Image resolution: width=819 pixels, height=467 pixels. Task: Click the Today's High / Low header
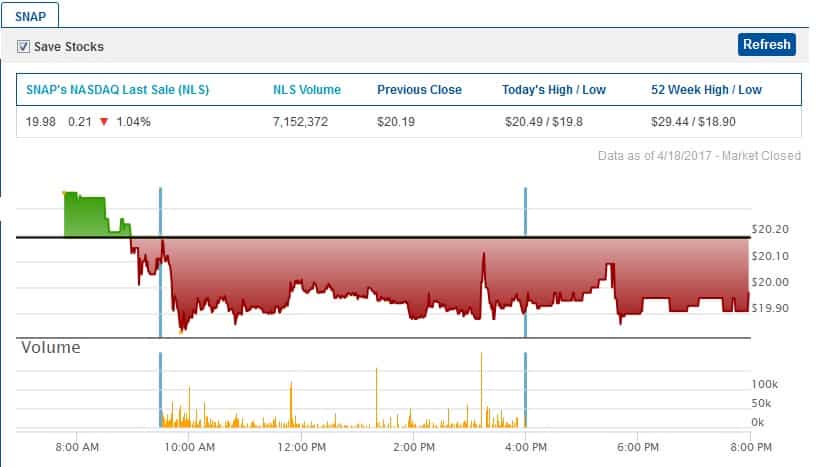point(554,90)
